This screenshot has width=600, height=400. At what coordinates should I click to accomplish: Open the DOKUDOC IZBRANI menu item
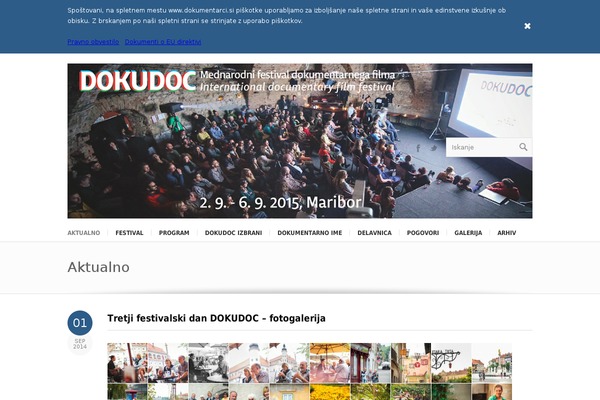point(233,233)
